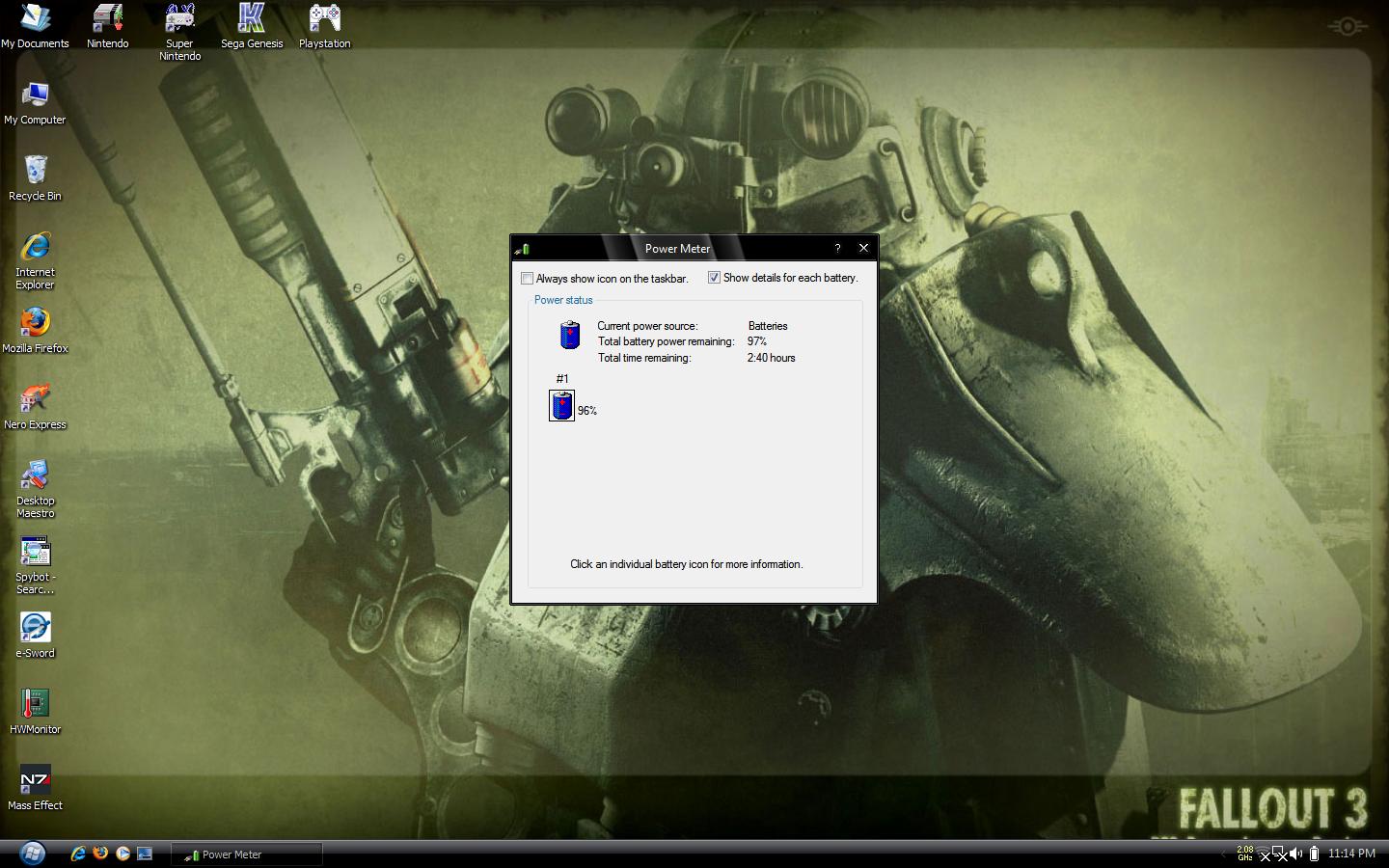Click the 96% label beside battery #1
The height and width of the screenshot is (868, 1389).
point(587,411)
